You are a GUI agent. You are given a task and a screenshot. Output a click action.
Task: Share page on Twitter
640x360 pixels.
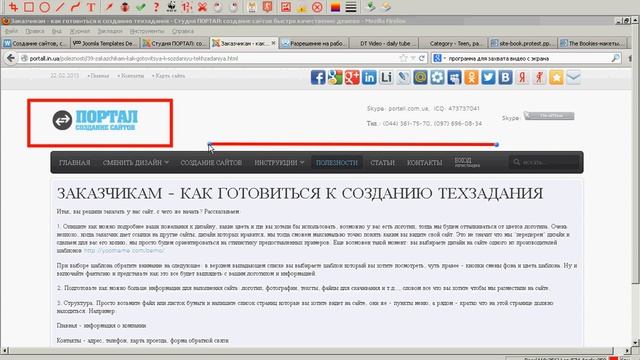[x=488, y=77]
